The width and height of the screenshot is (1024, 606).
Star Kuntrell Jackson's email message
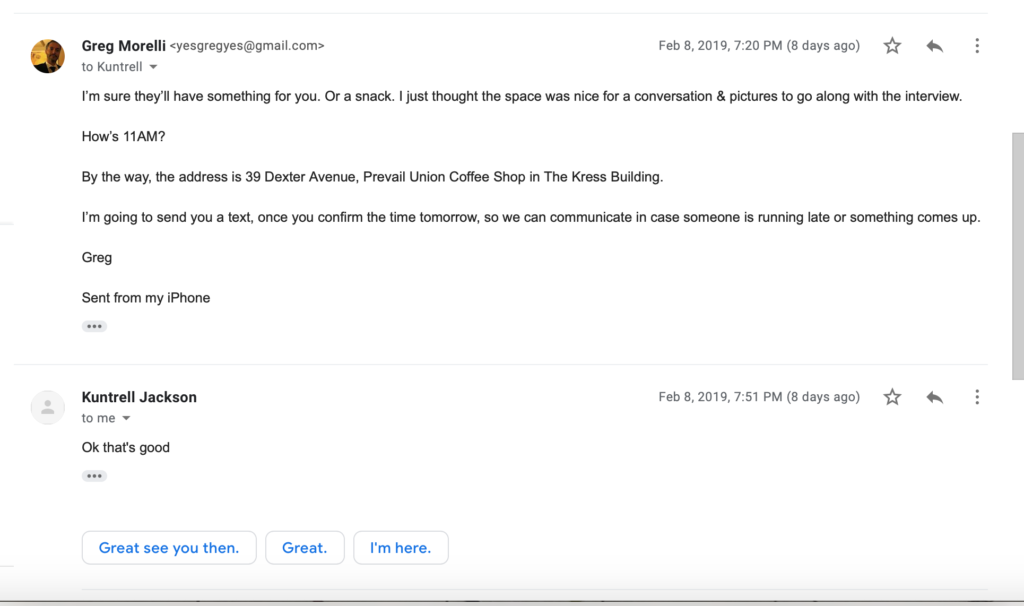pyautogui.click(x=892, y=397)
